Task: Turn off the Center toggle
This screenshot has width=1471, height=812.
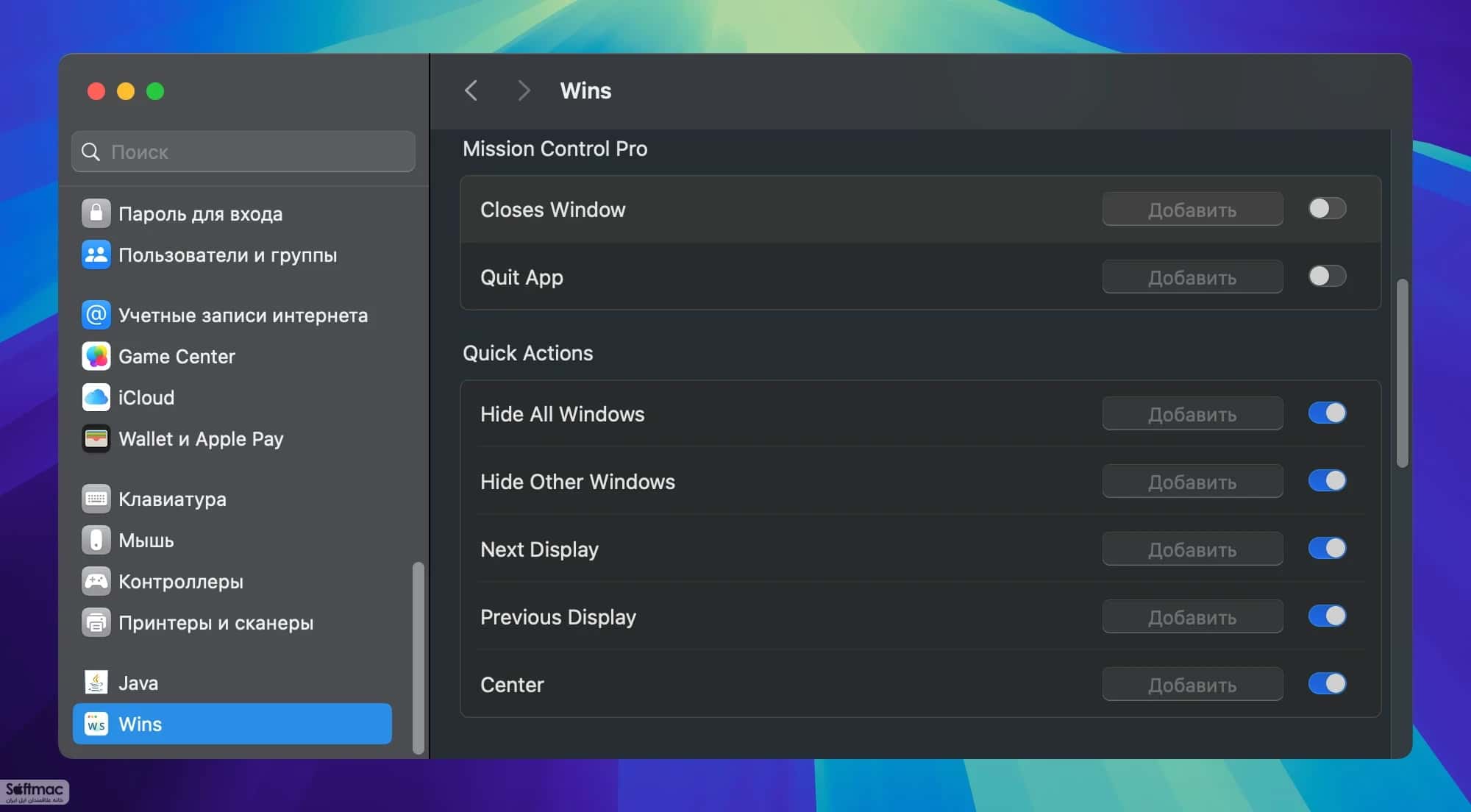Action: click(1327, 684)
